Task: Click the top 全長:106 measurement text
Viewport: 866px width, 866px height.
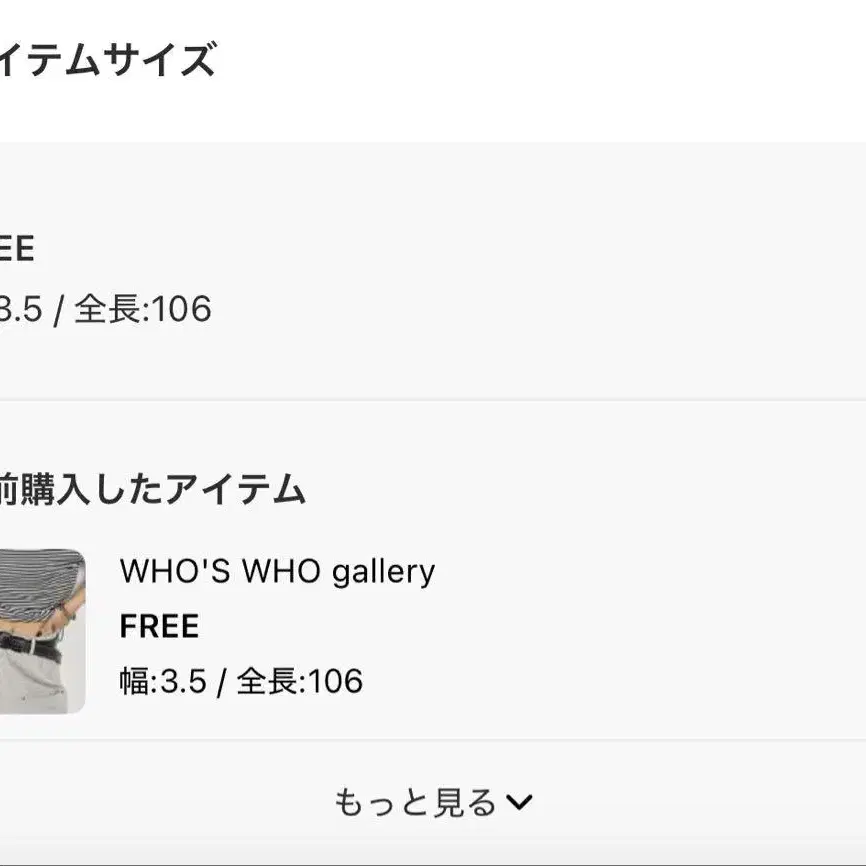Action: pyautogui.click(x=142, y=308)
